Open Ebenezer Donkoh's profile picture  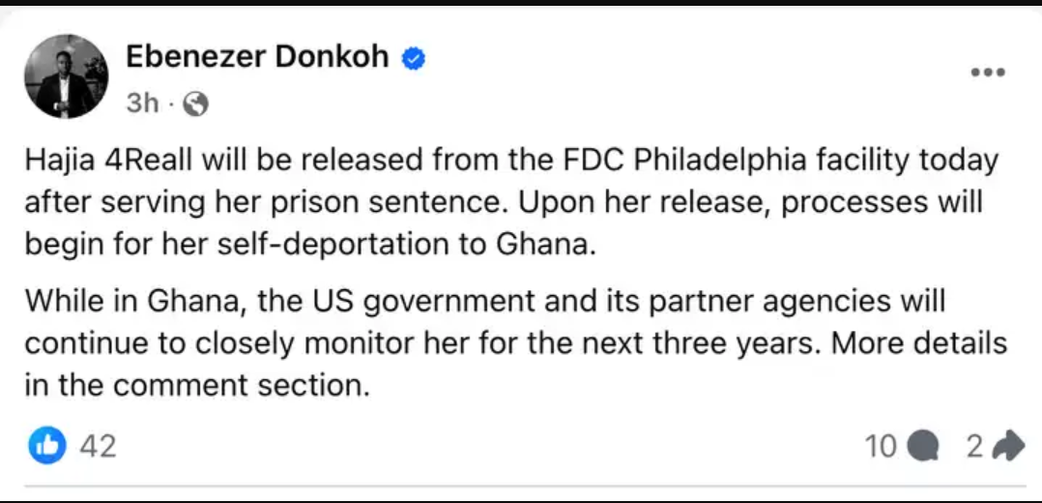pos(66,76)
